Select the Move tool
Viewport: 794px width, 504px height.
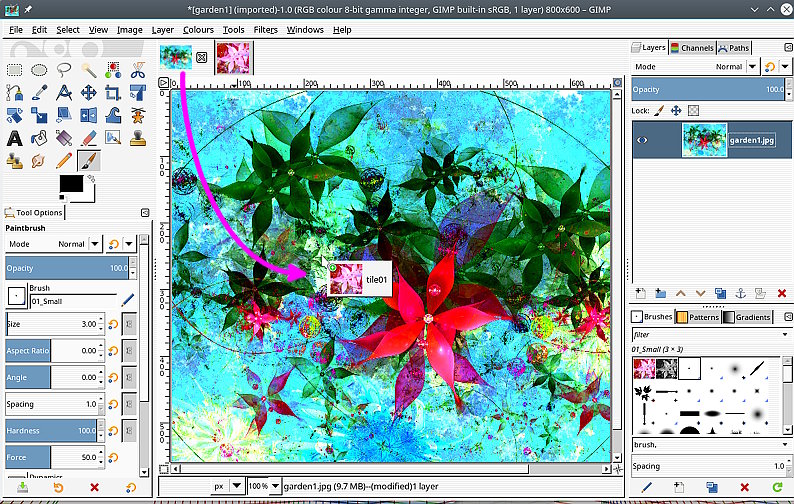click(89, 93)
